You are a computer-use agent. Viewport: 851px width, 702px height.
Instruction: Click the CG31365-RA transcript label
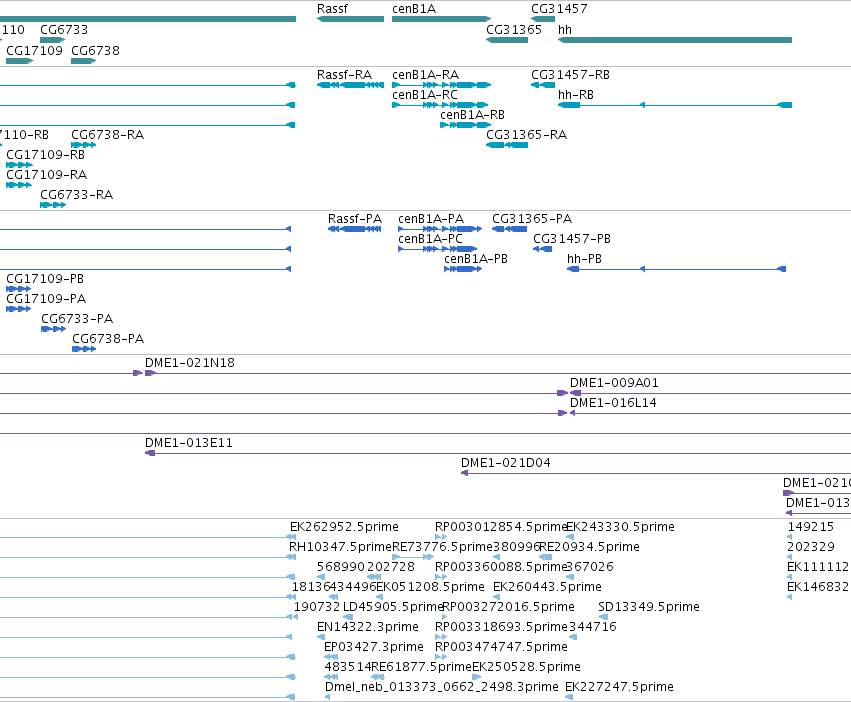pyautogui.click(x=526, y=135)
